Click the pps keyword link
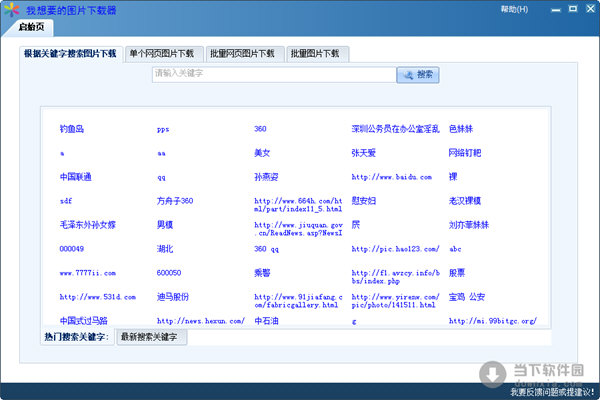 163,129
